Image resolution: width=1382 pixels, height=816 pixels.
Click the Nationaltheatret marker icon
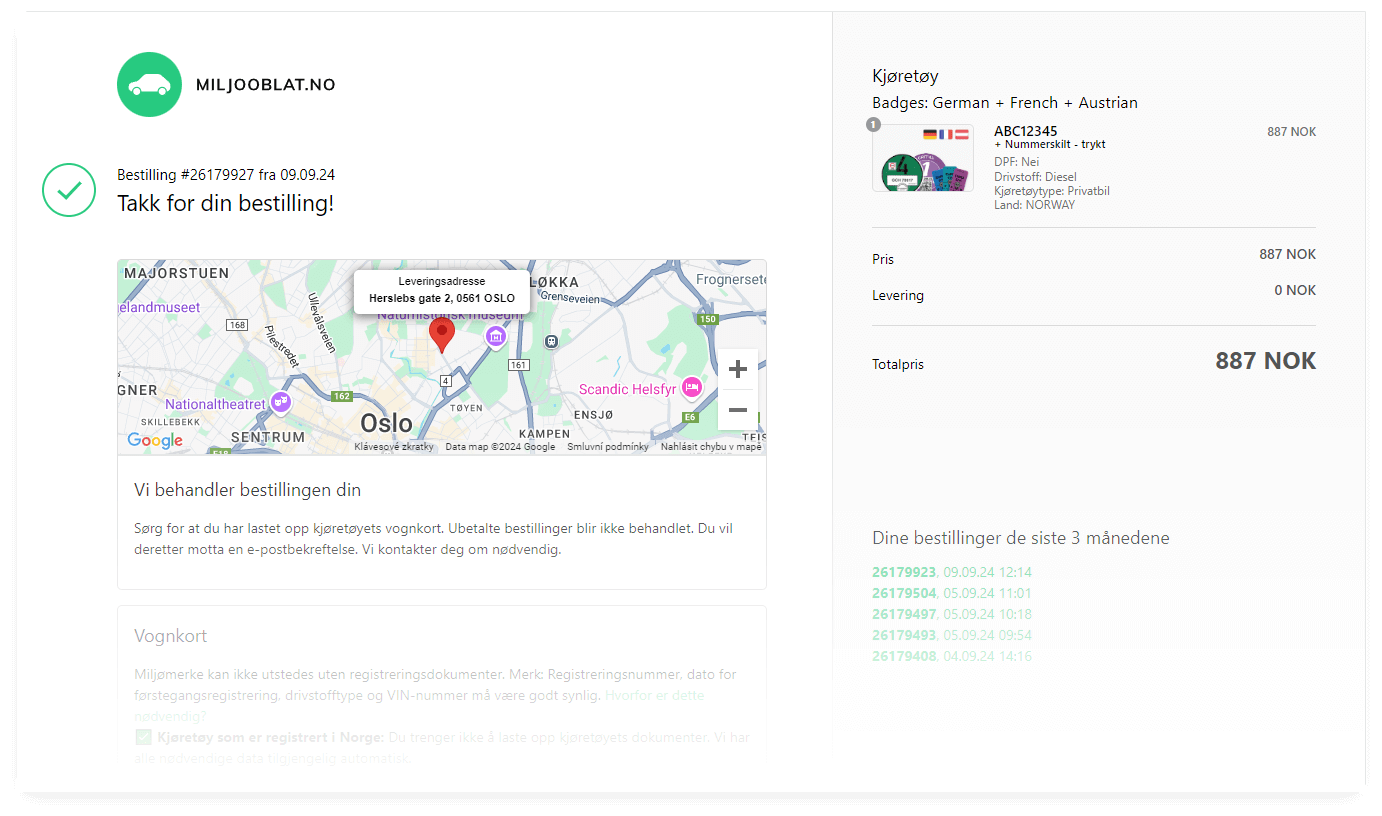click(x=281, y=402)
